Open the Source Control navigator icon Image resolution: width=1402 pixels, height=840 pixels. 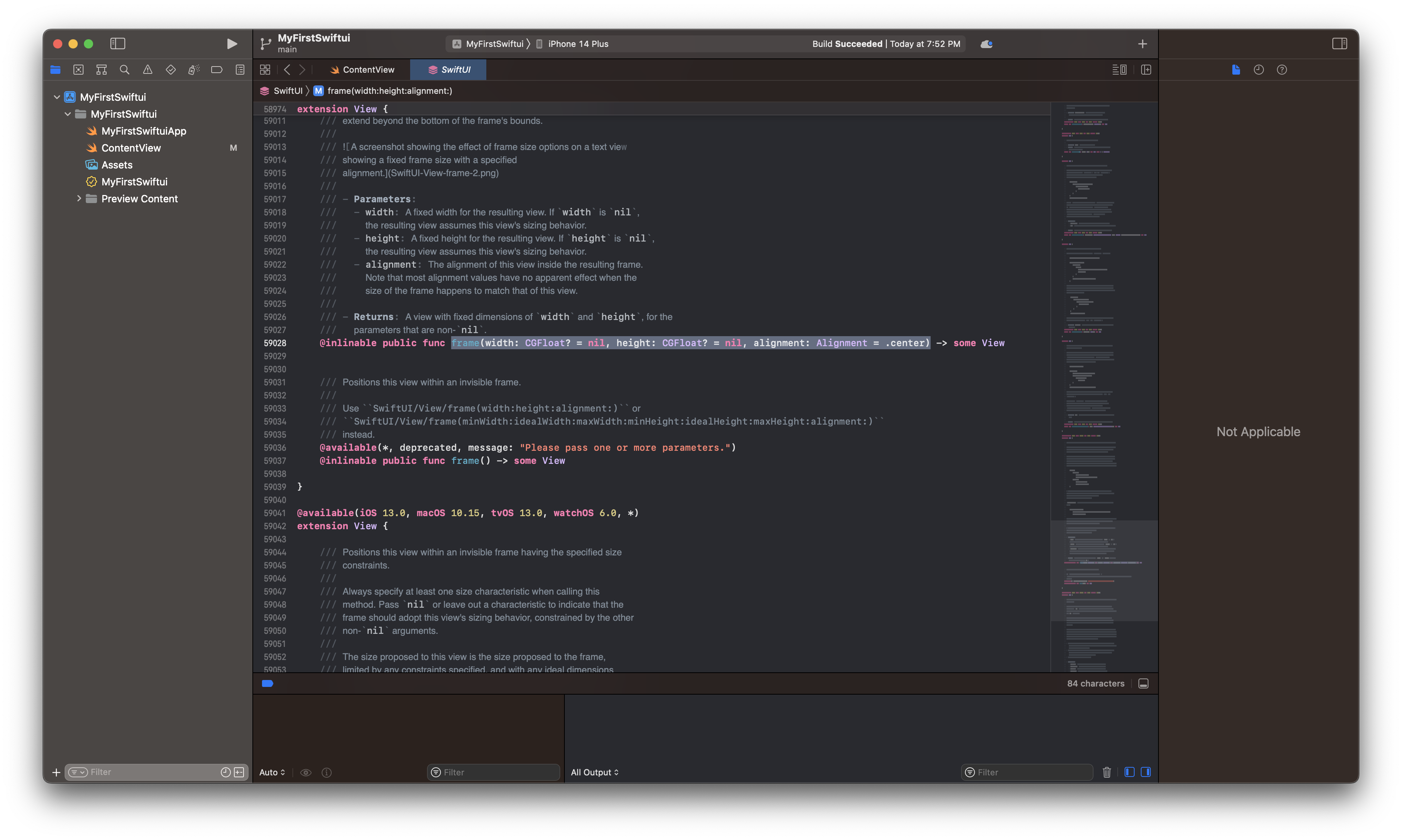pyautogui.click(x=78, y=70)
